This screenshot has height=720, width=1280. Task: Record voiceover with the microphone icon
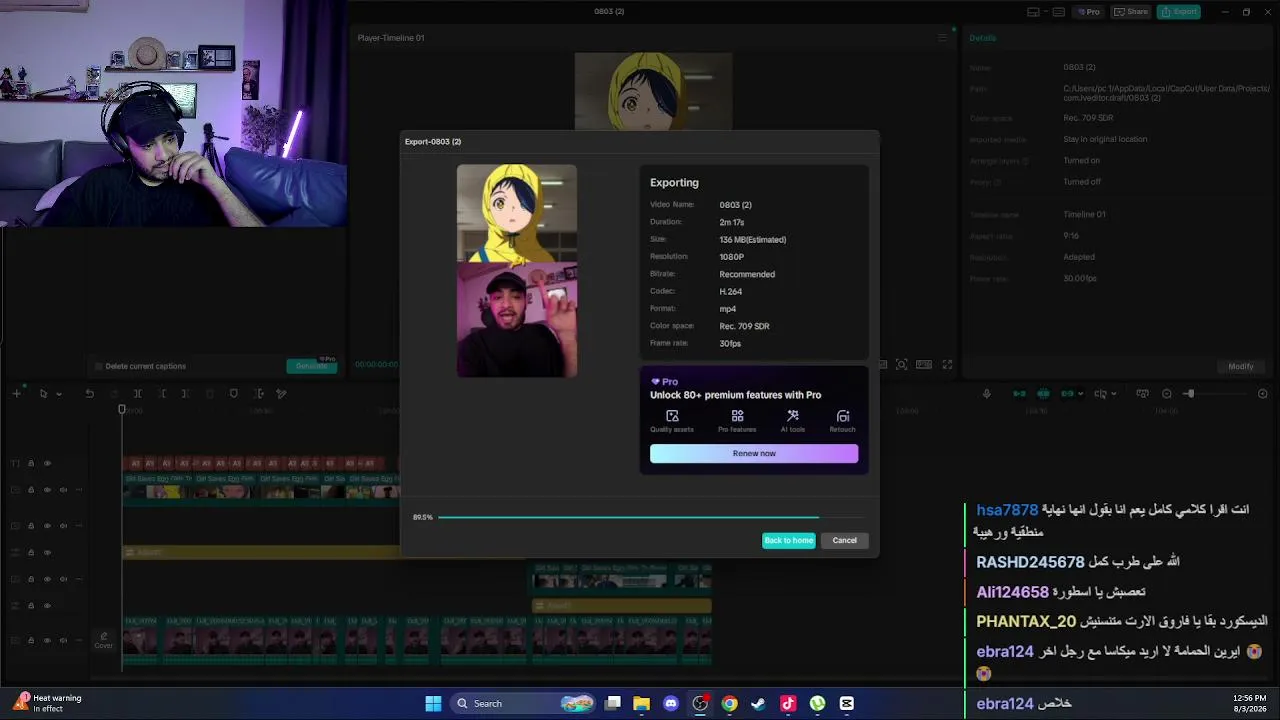click(986, 394)
